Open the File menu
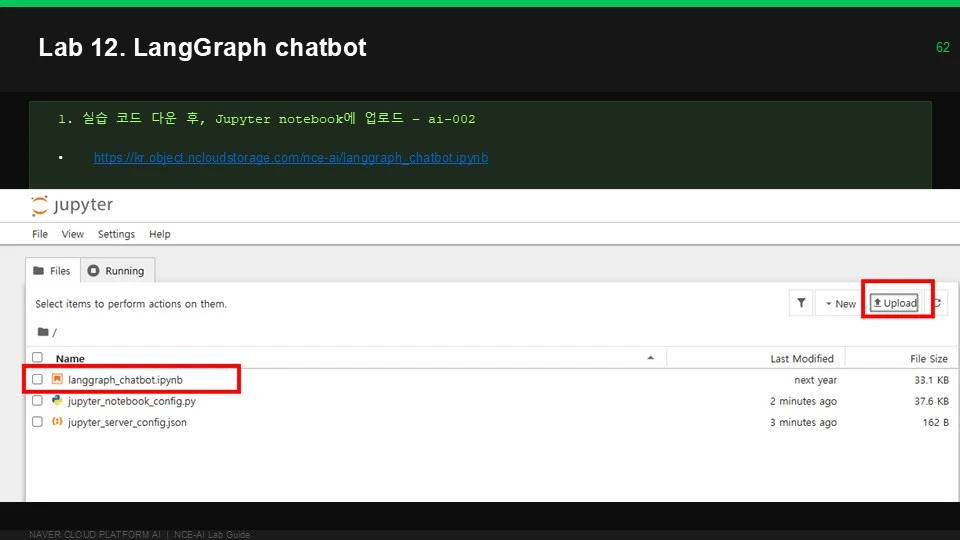 pos(40,234)
